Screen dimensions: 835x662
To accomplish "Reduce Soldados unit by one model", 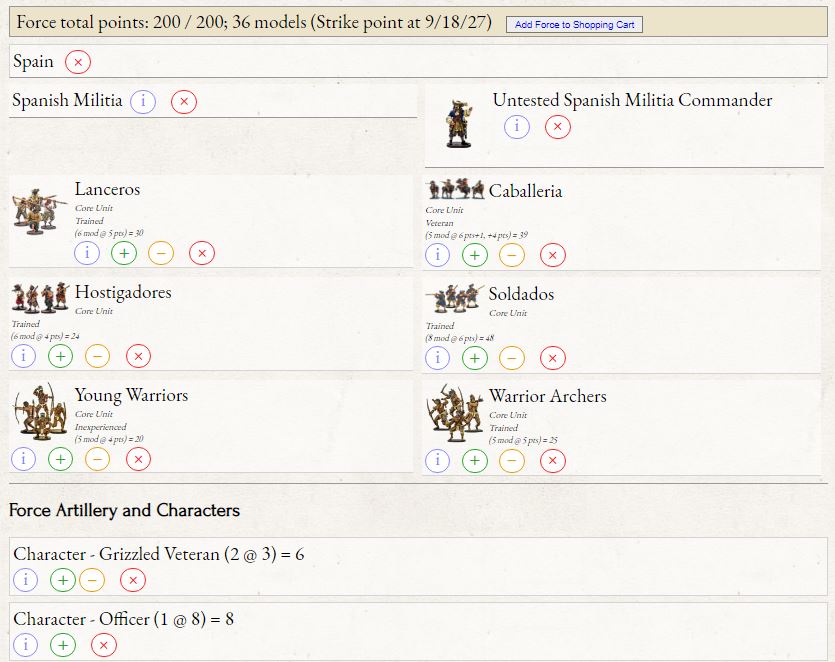I will (x=511, y=358).
